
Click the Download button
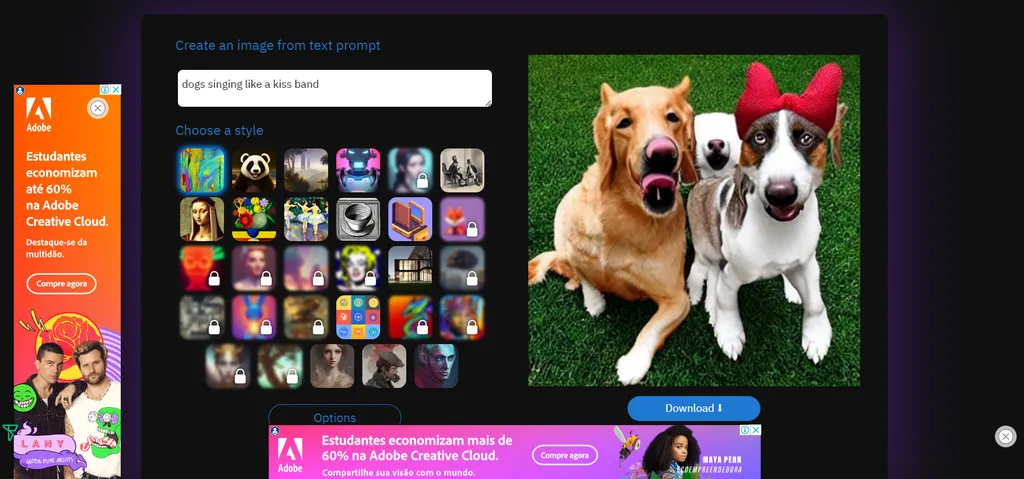point(693,408)
